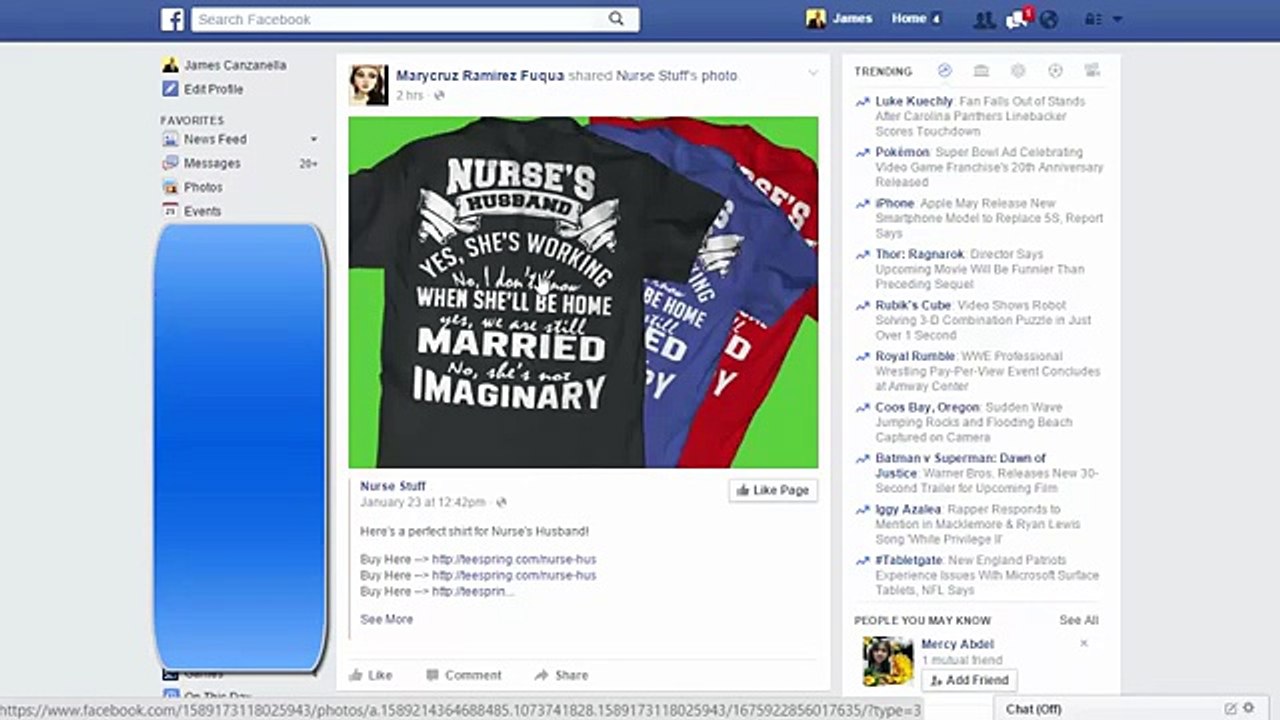Screen dimensions: 1280x720
Task: Click the '2 hrs' post timestamp
Action: (410, 96)
